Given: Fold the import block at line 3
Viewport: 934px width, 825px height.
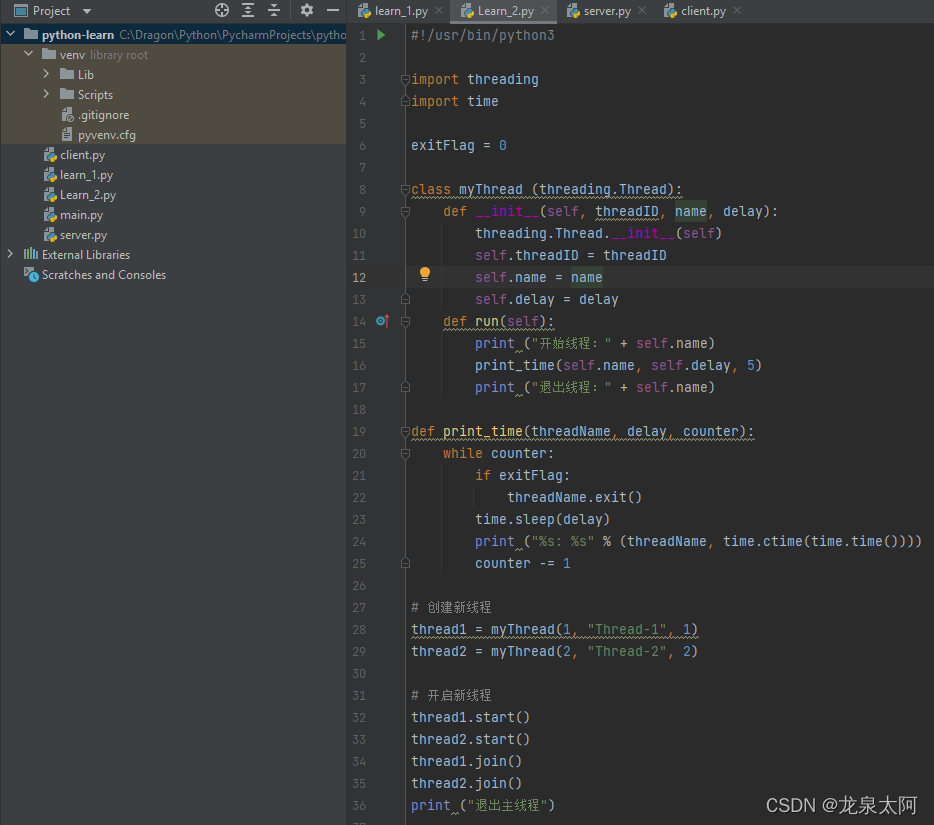Looking at the screenshot, I should (405, 79).
